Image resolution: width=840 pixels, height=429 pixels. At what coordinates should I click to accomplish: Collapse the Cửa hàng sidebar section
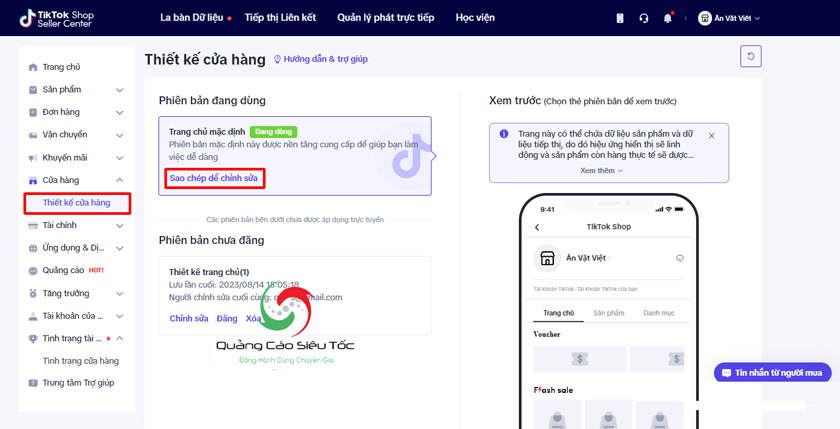tap(119, 180)
